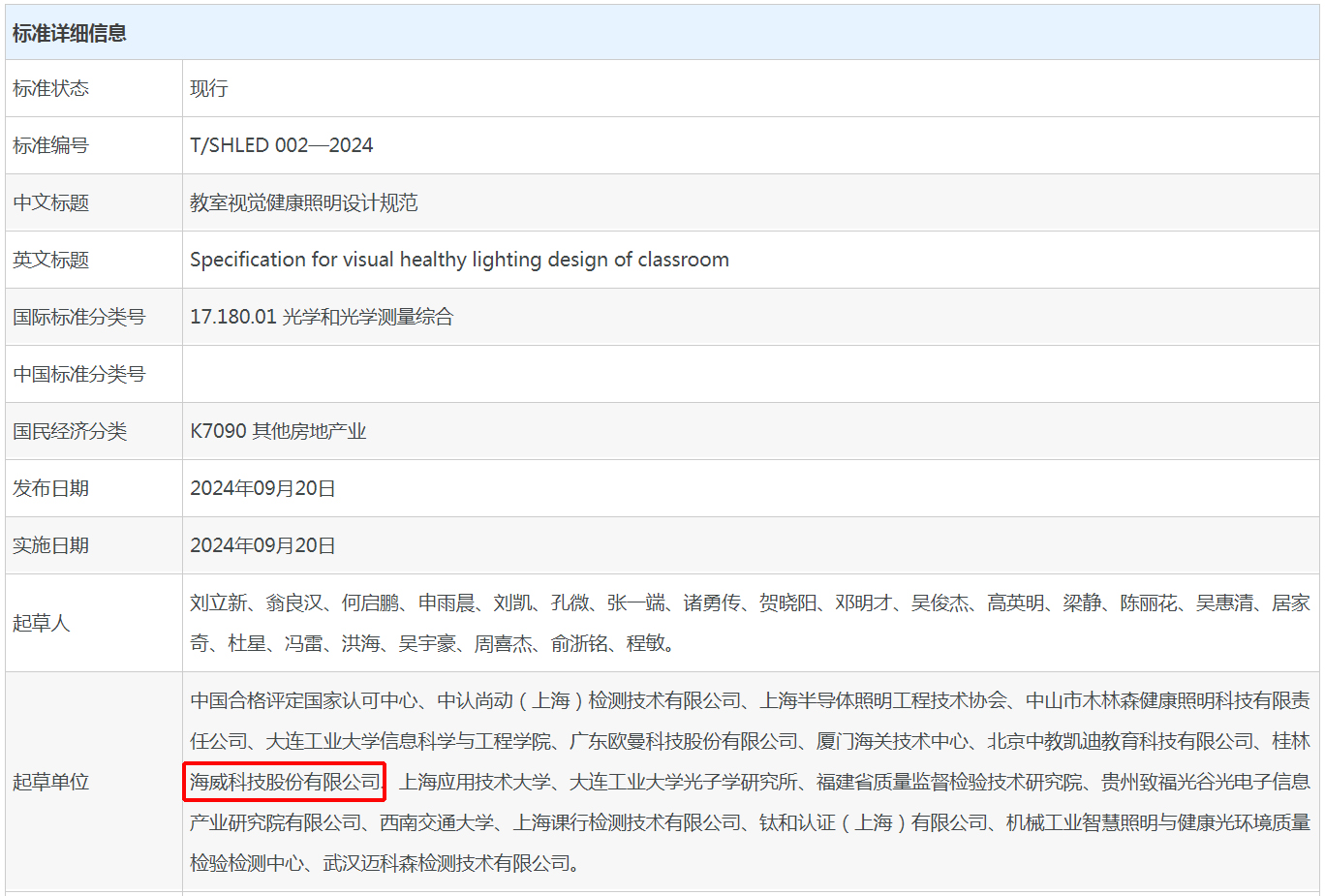Viewport: 1325px width, 896px height.
Task: Click value 17.180.01 光学和光学测量综合
Action: coord(322,317)
